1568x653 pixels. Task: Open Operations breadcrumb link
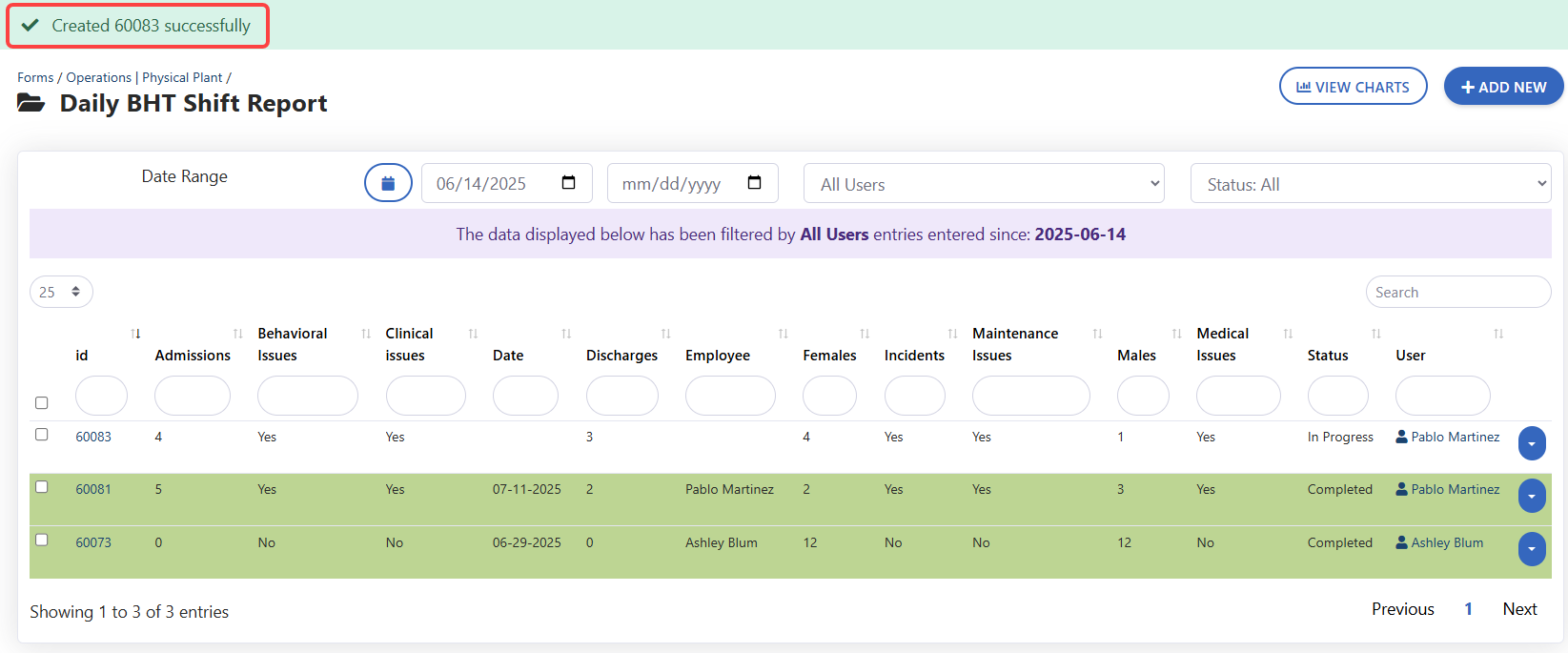(x=98, y=77)
